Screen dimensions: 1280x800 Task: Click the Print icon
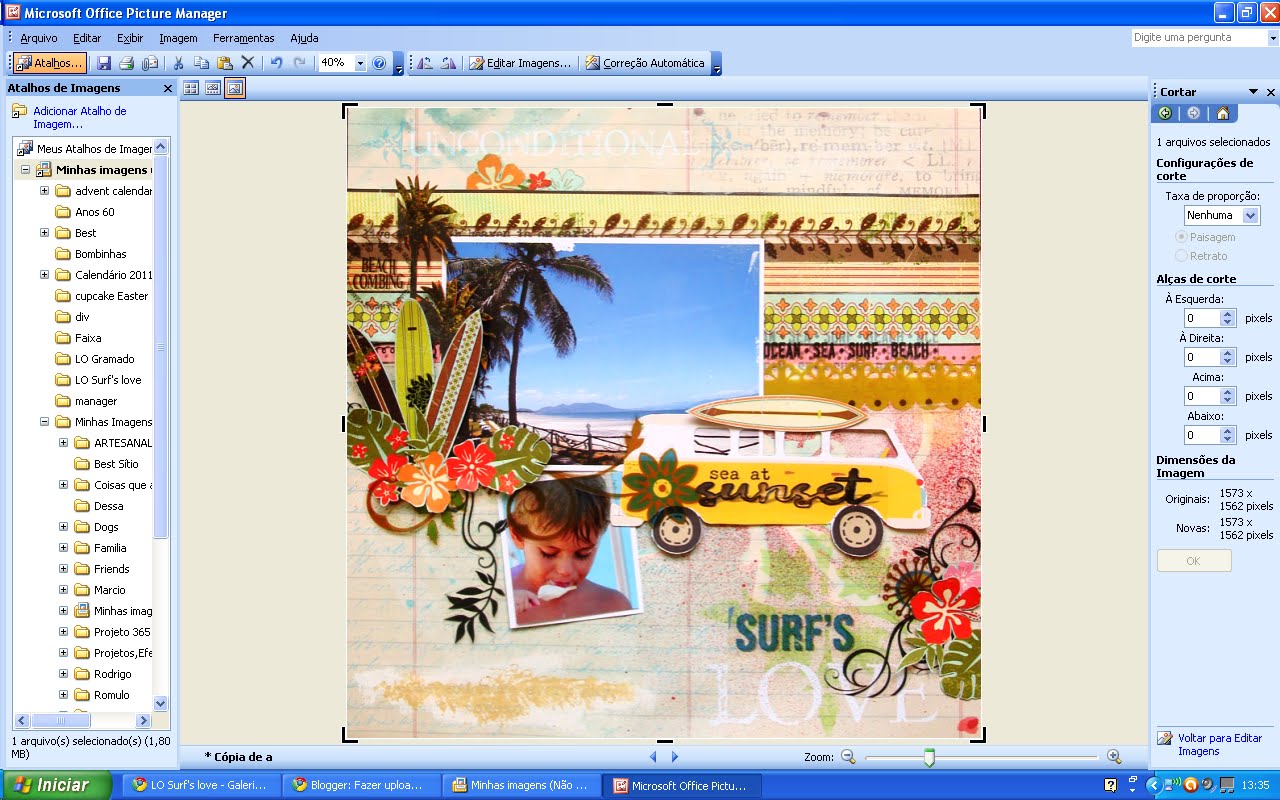click(127, 63)
